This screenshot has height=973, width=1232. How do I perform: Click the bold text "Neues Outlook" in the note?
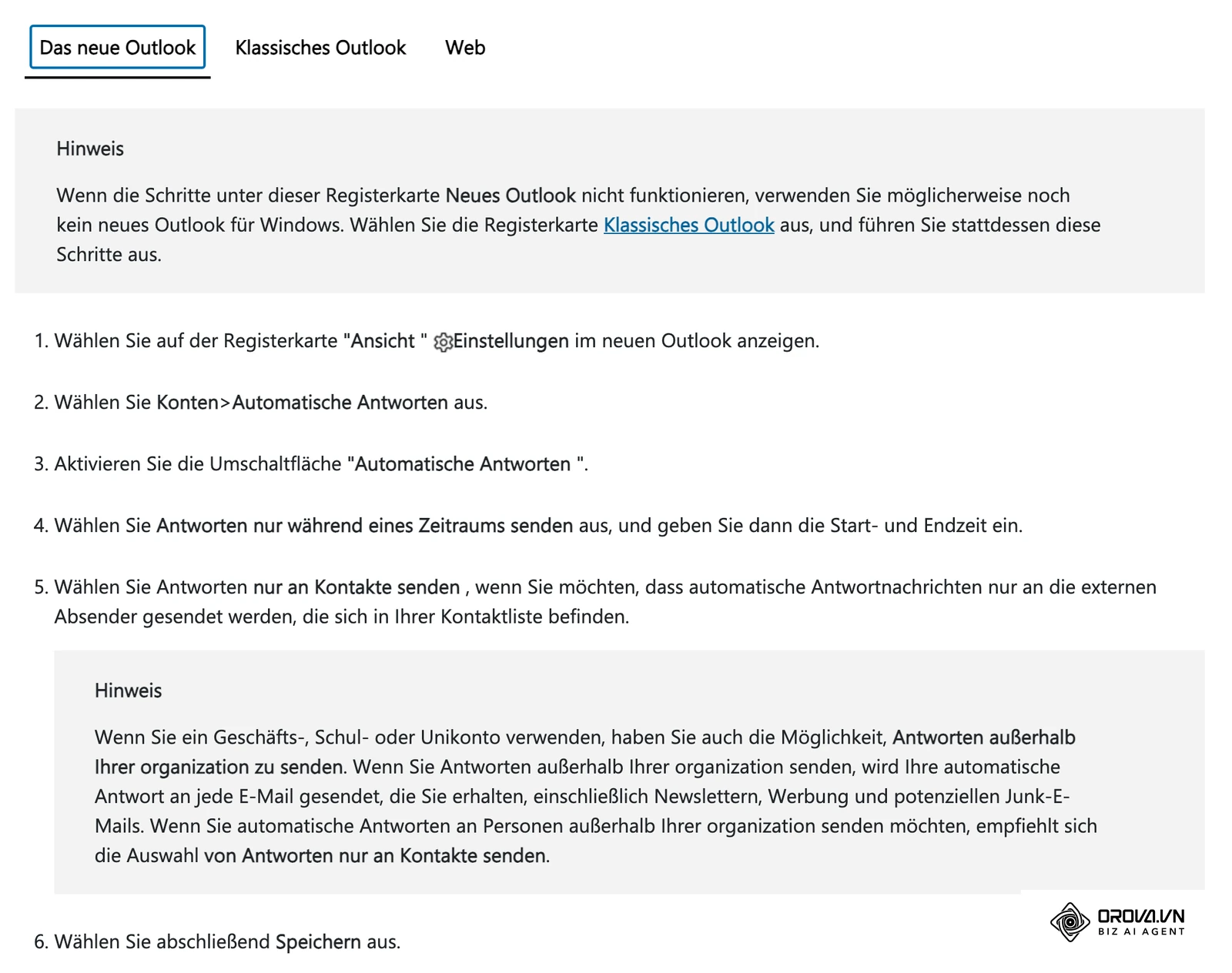(x=511, y=196)
